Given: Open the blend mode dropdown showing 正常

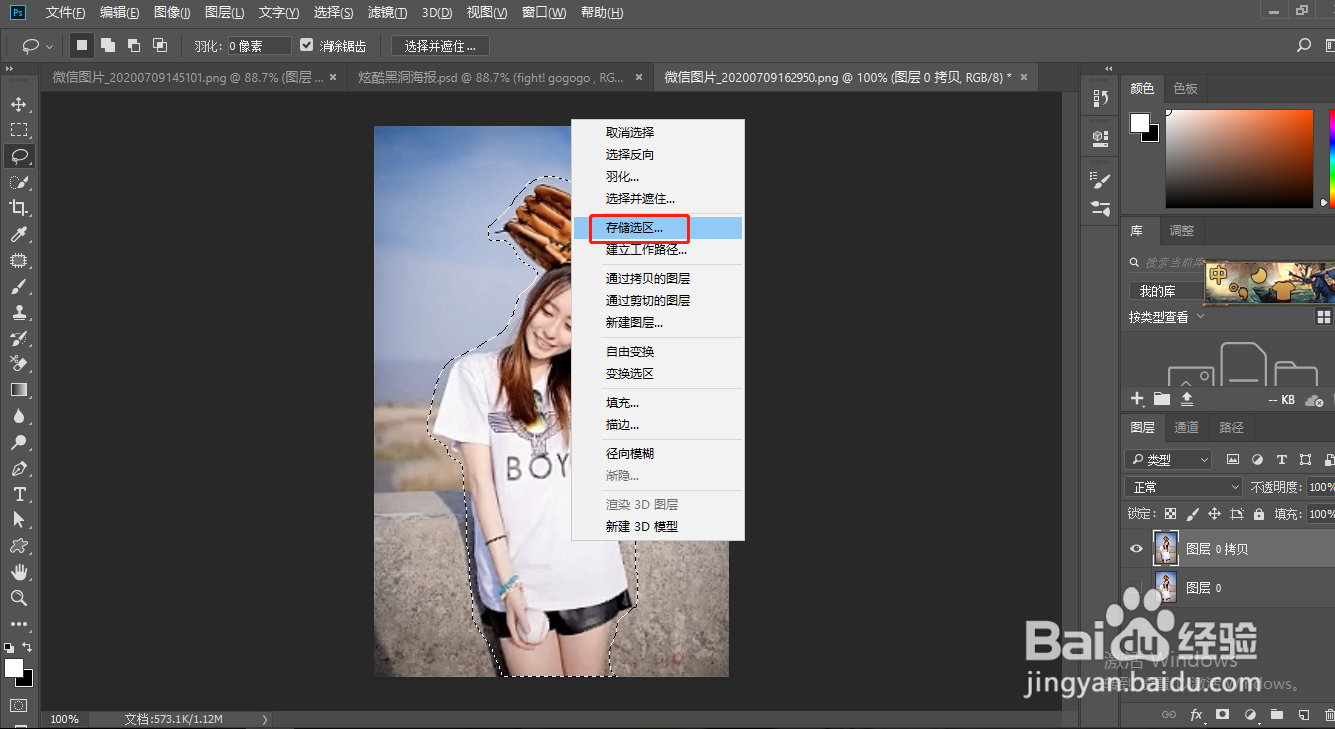Looking at the screenshot, I should [x=1183, y=486].
